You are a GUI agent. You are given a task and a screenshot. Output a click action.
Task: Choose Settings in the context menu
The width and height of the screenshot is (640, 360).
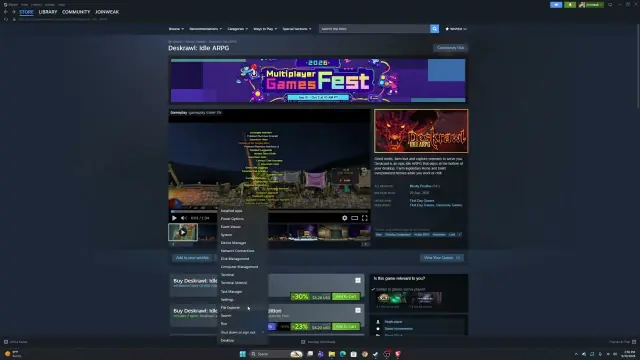[x=242, y=300]
